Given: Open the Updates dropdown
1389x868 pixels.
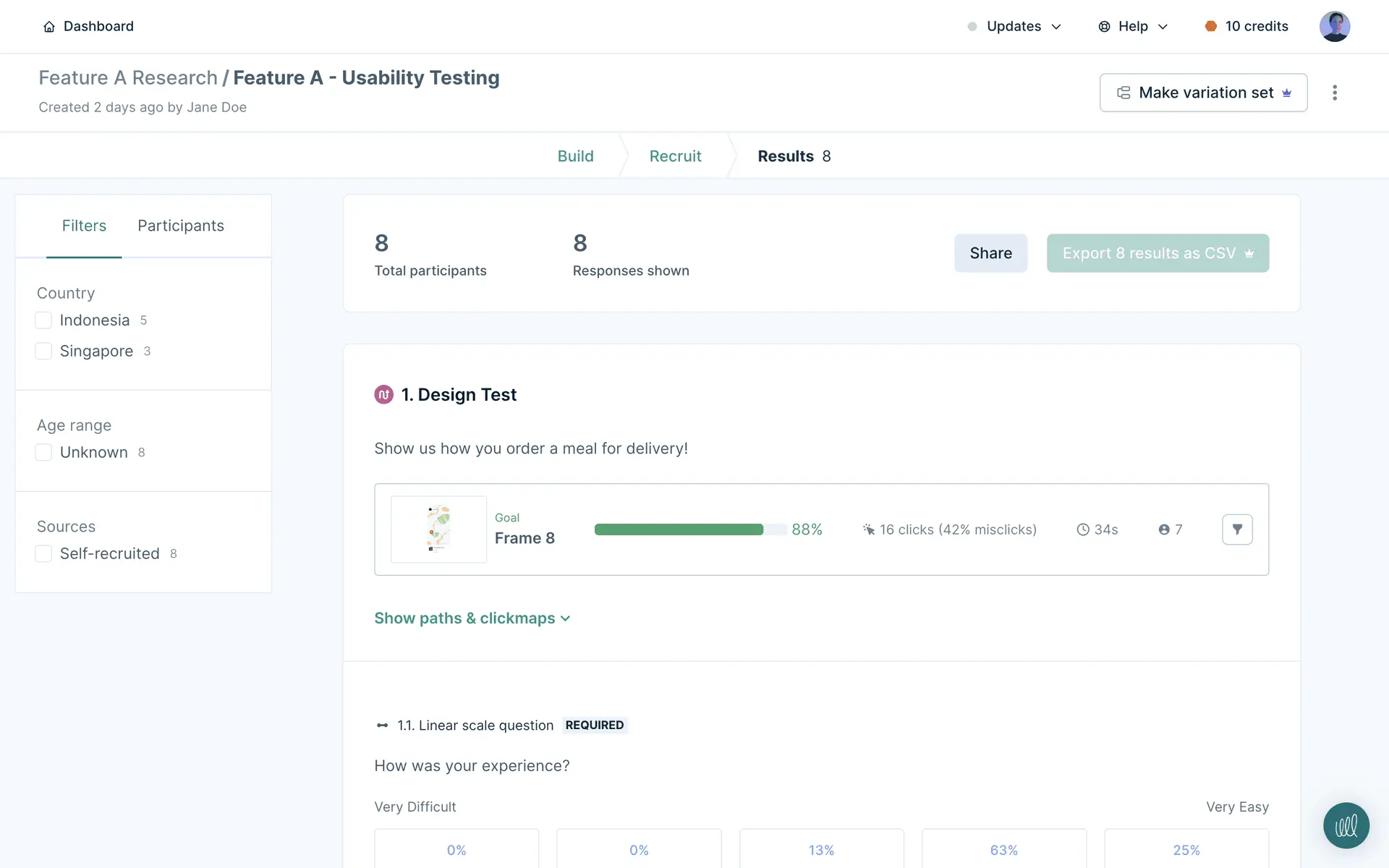Looking at the screenshot, I should click(x=1014, y=27).
